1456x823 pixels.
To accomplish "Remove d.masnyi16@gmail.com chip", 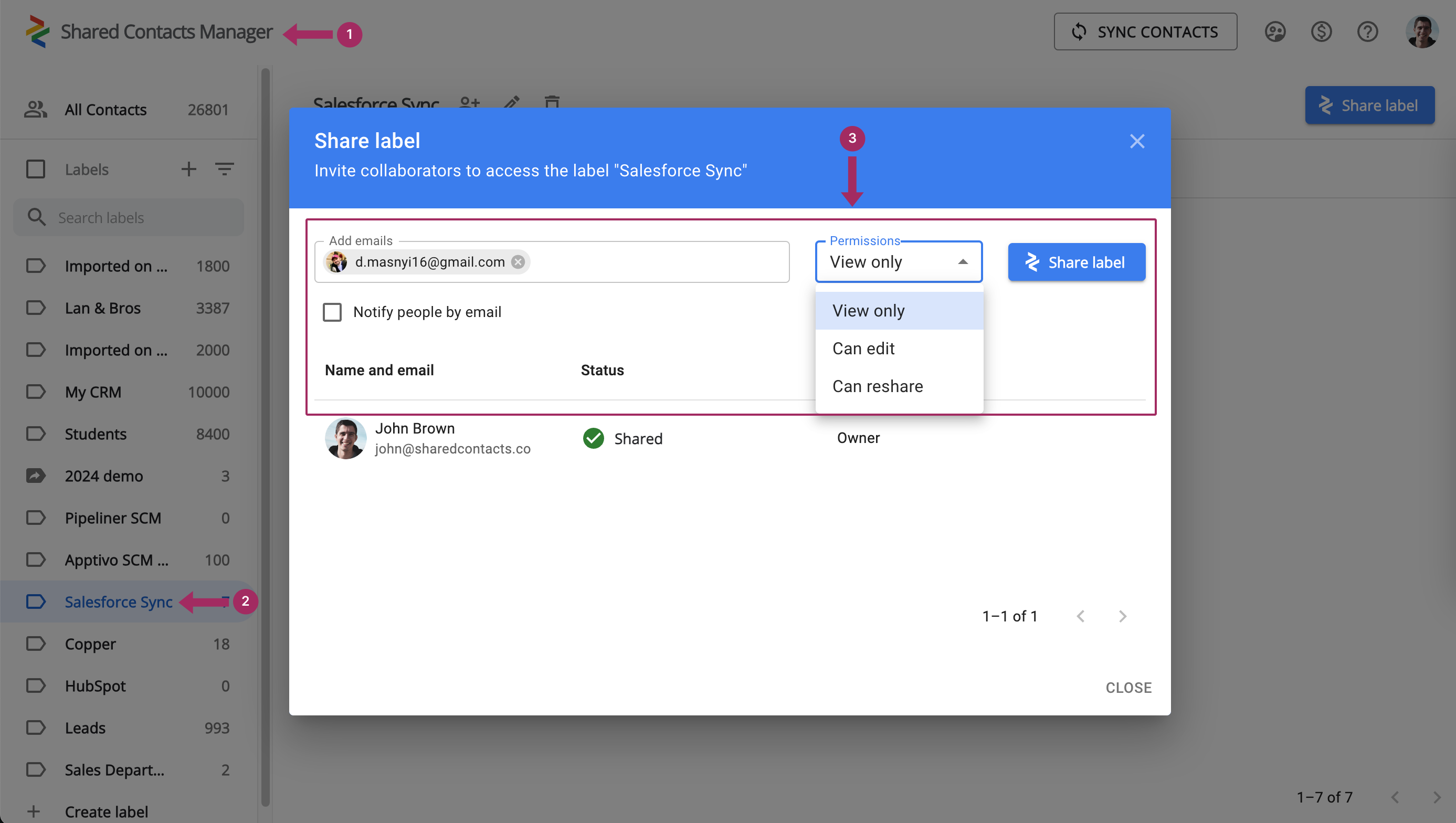I will pos(518,262).
